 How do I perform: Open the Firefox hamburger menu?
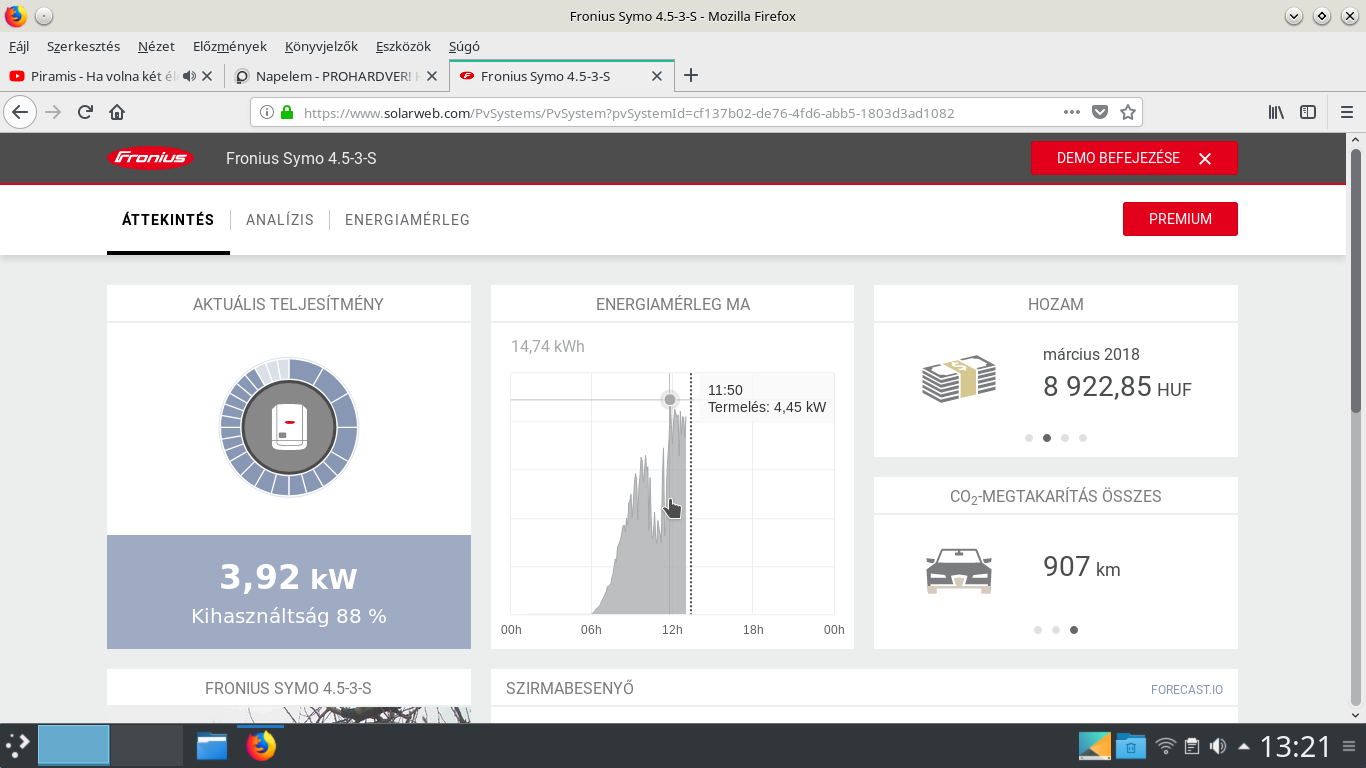[x=1346, y=112]
